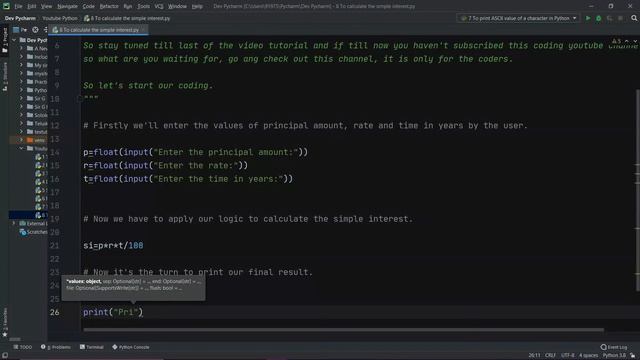Image resolution: width=640 pixels, height=360 pixels.
Task: Expand the 'Pytho' folder chevron
Action: click(x=22, y=90)
